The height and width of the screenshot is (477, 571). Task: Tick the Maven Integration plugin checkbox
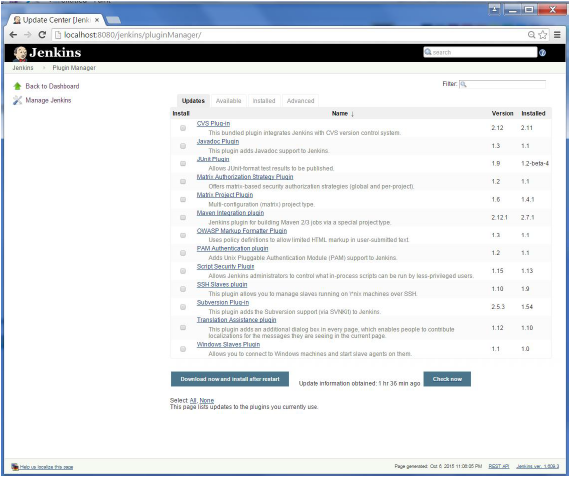coord(183,217)
